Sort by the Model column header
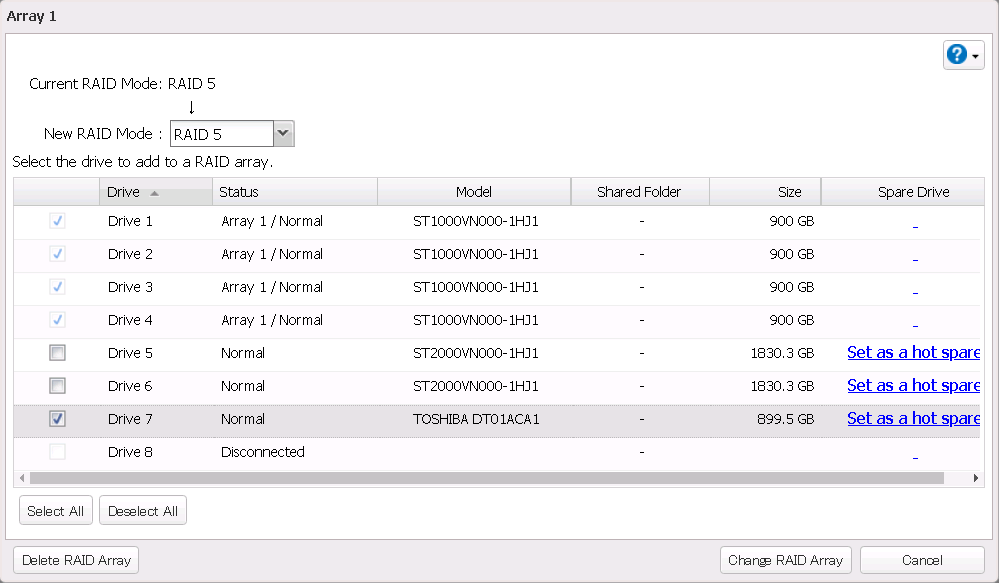999x583 pixels. click(474, 192)
